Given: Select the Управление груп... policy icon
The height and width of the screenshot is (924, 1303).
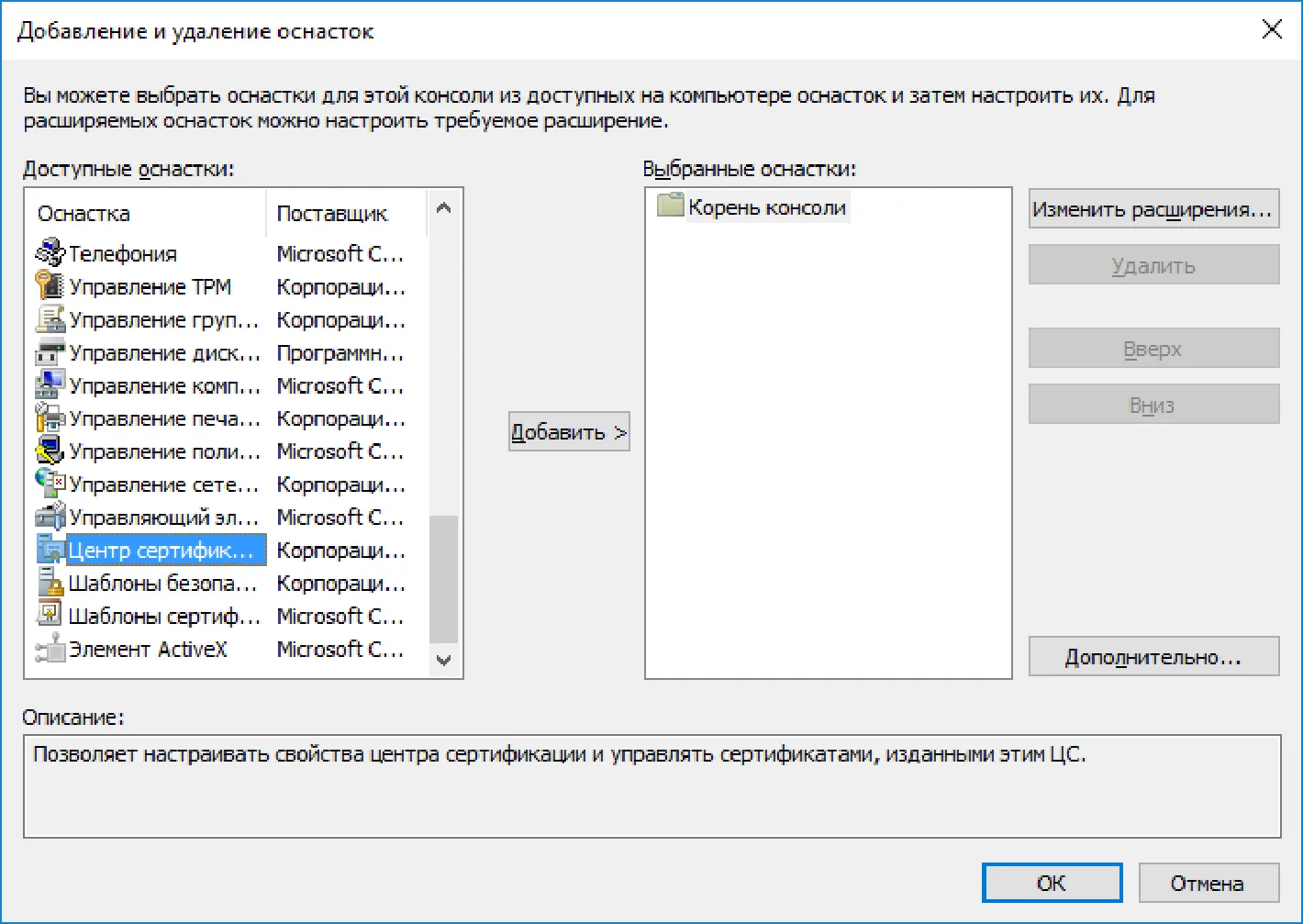Looking at the screenshot, I should click(50, 319).
